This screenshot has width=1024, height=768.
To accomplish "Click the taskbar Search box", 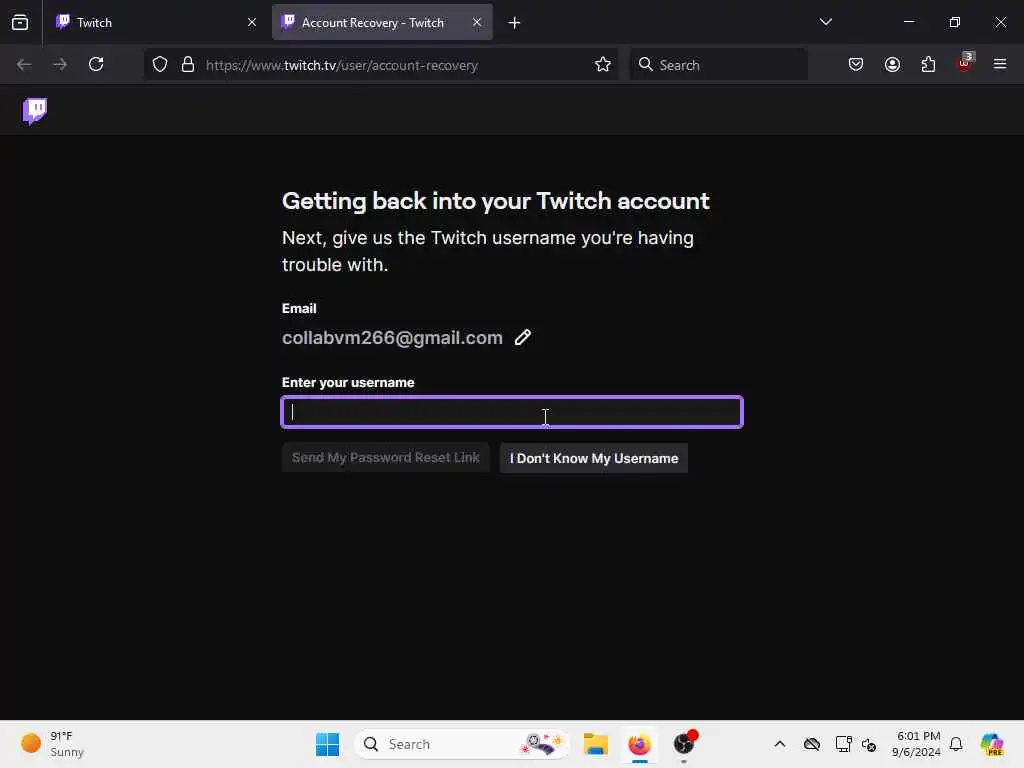I will 462,744.
